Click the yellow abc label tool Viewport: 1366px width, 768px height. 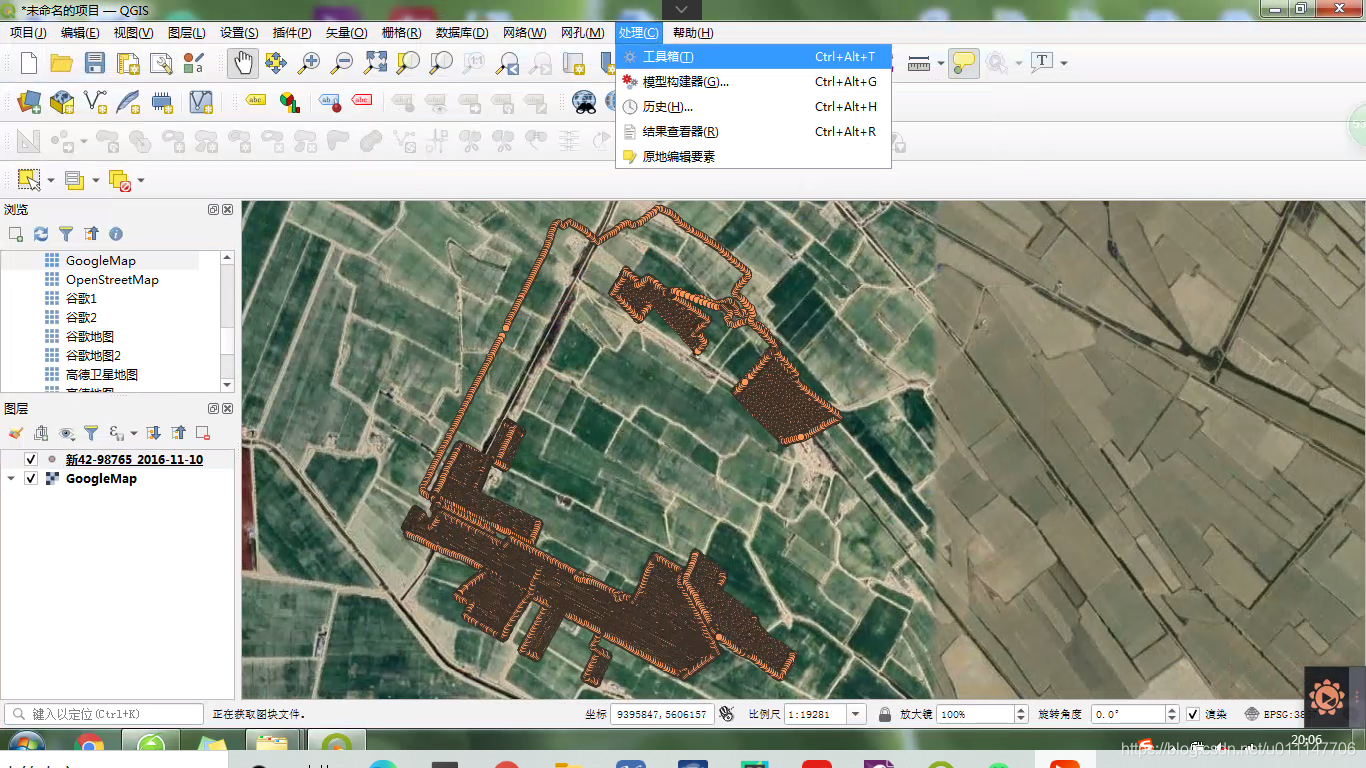(256, 101)
